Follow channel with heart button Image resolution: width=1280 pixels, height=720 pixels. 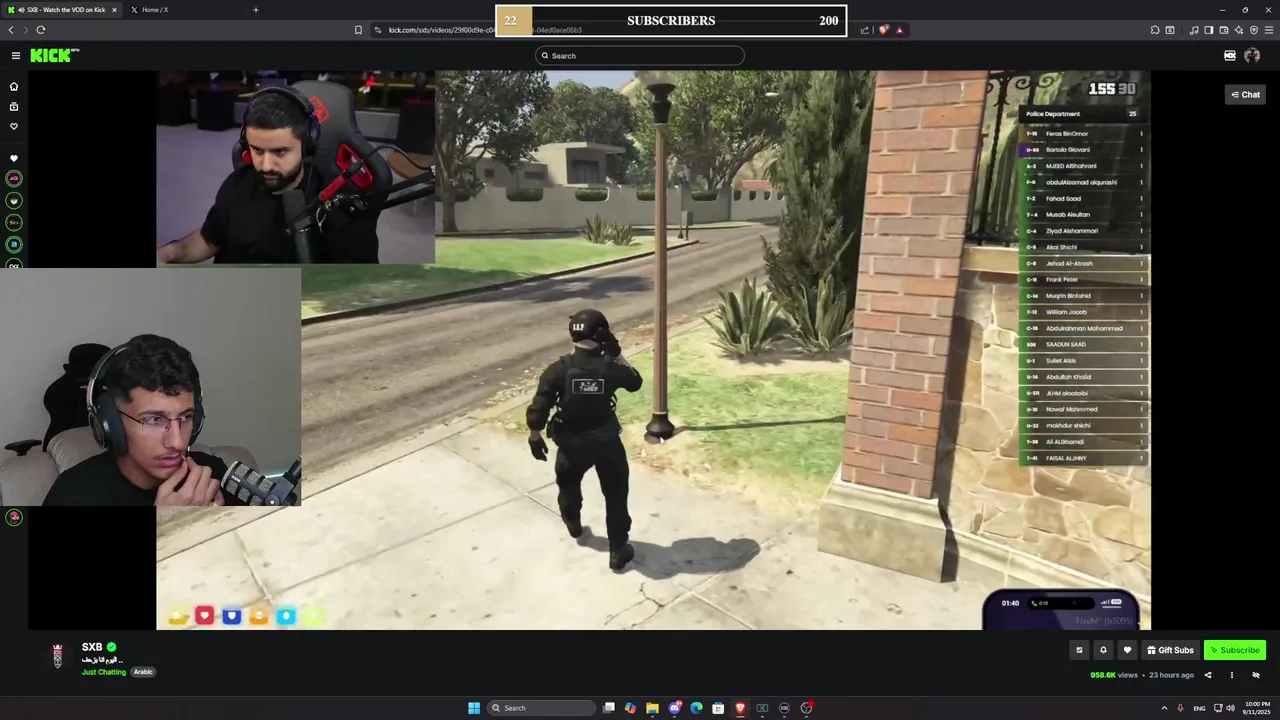click(1127, 650)
